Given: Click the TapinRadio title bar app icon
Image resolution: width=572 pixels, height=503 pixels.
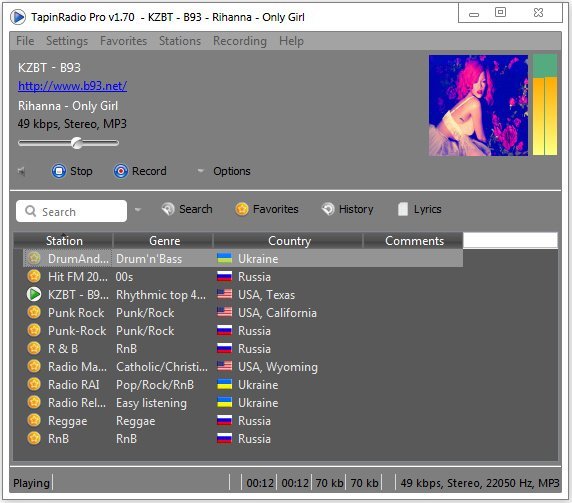Looking at the screenshot, I should point(18,17).
